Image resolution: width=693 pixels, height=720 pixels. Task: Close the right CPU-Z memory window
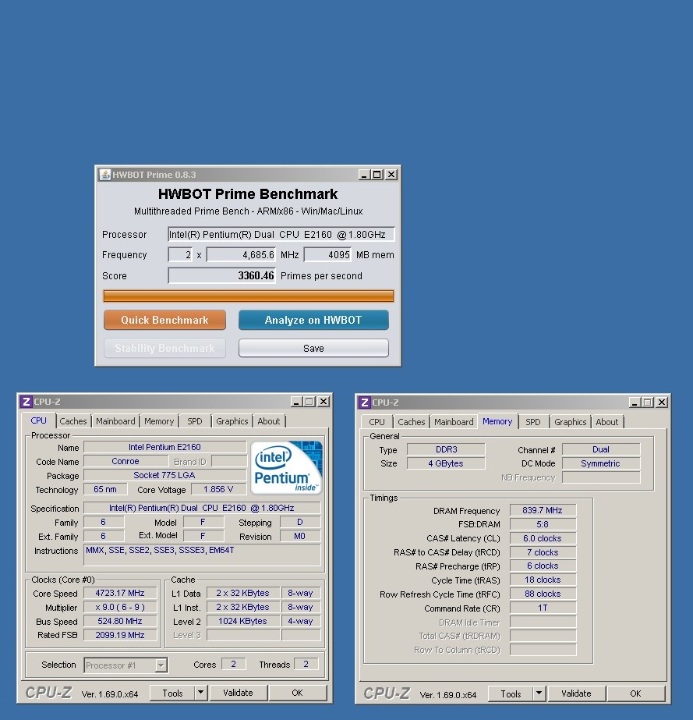(662, 403)
